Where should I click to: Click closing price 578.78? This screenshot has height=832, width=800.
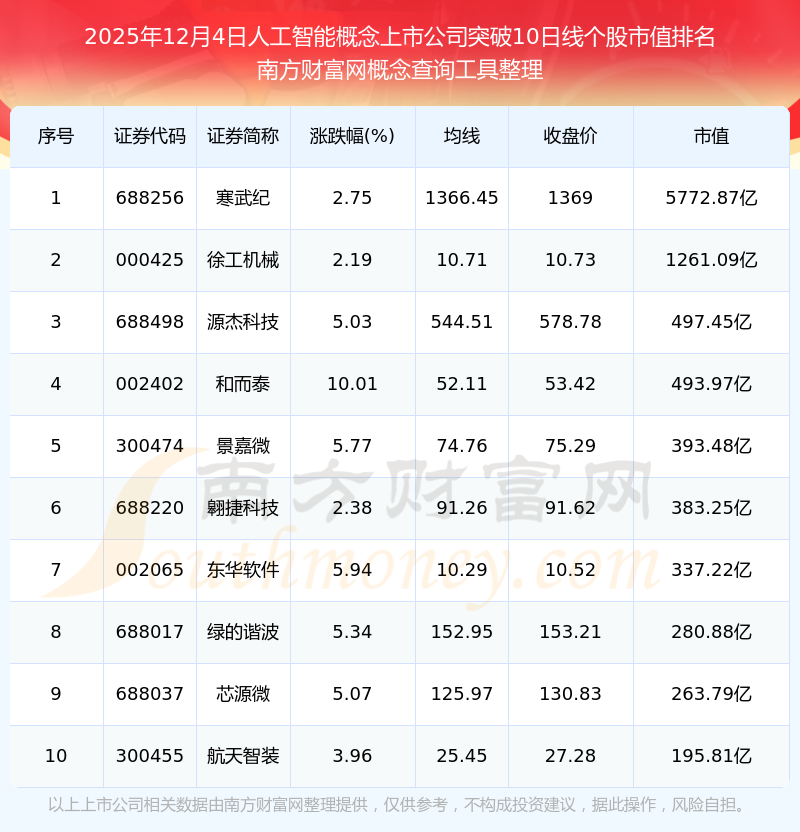point(570,322)
